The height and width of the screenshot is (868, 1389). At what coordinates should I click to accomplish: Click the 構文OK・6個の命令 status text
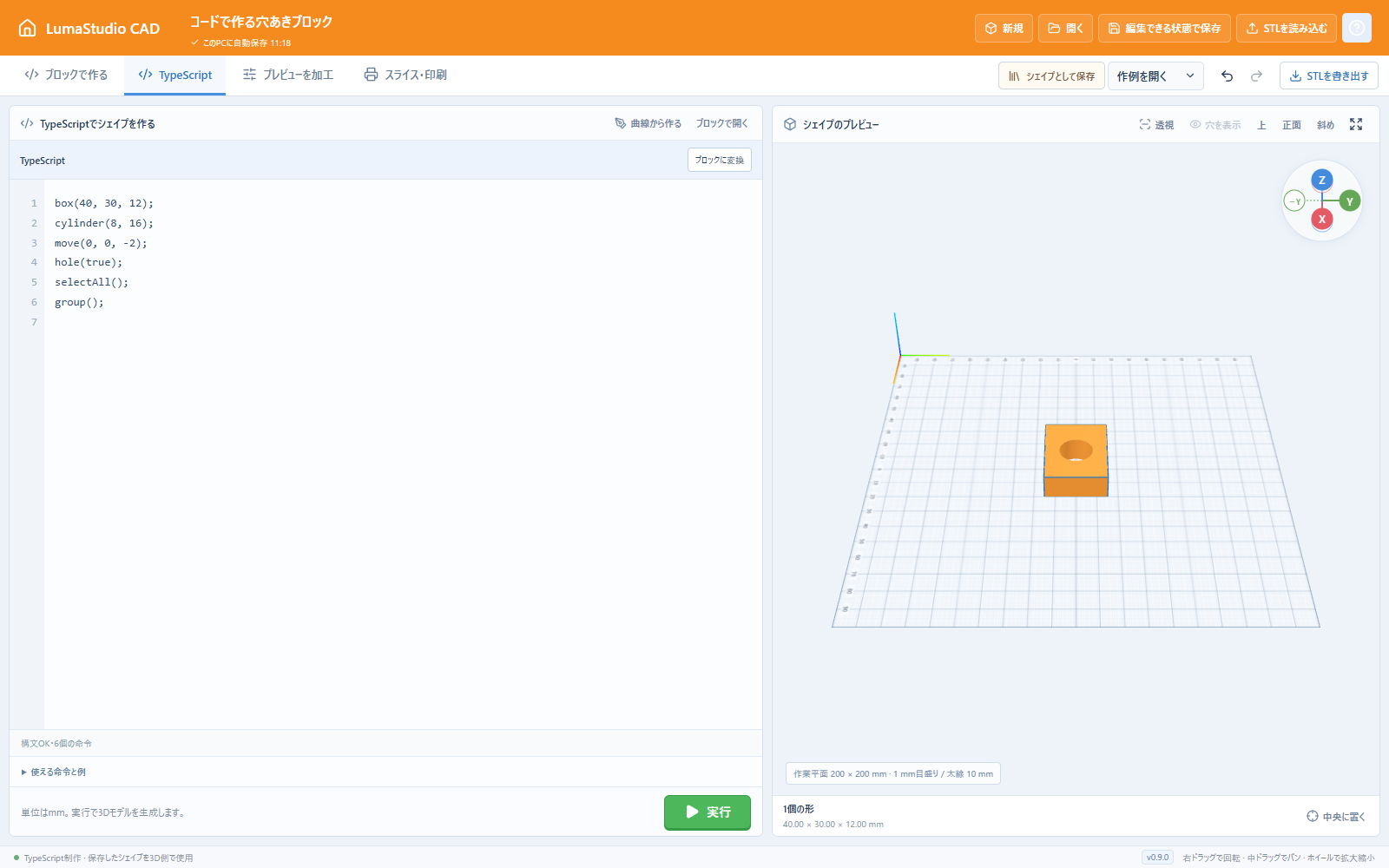56,743
